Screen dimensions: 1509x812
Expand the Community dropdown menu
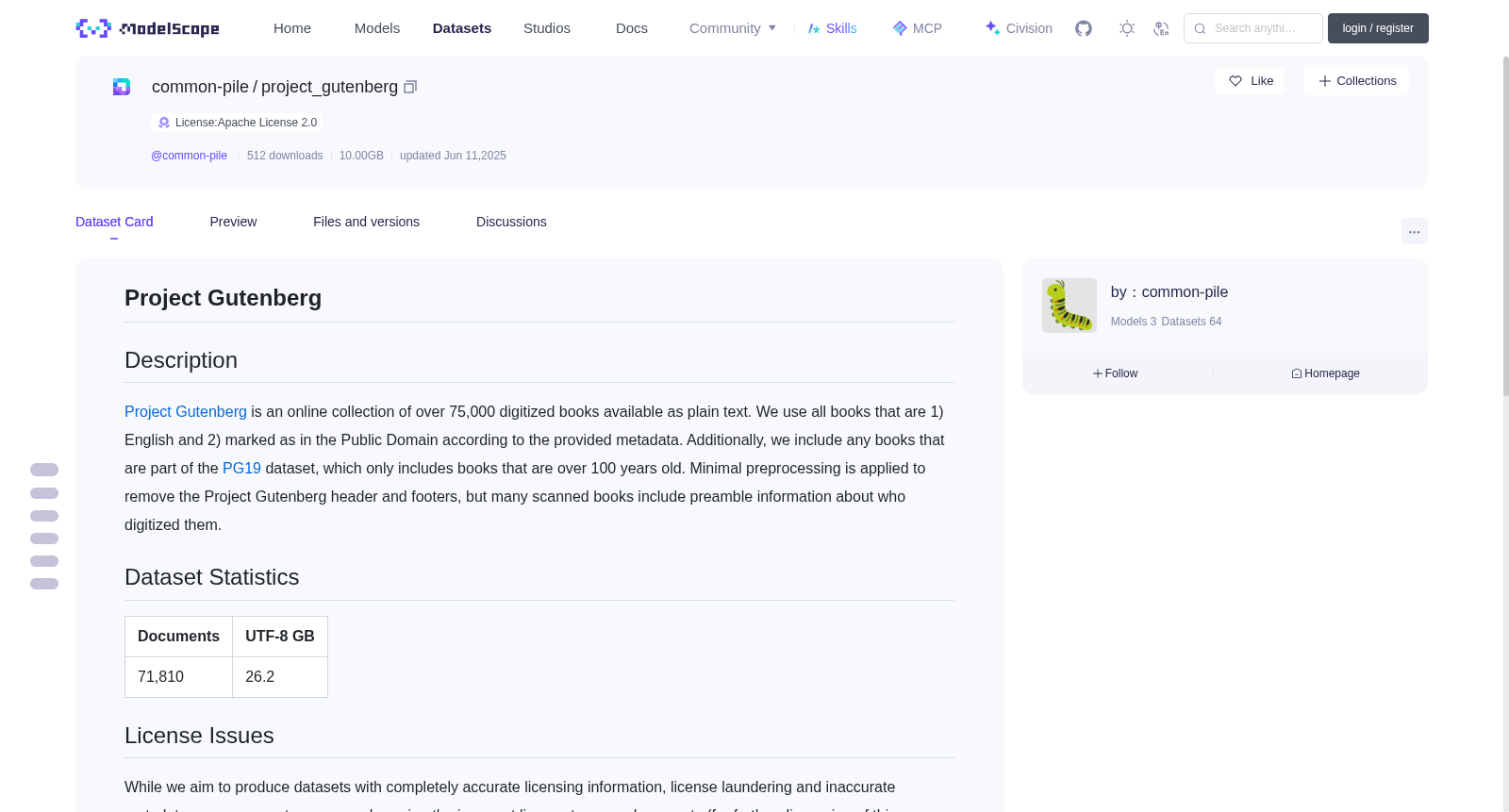[733, 28]
